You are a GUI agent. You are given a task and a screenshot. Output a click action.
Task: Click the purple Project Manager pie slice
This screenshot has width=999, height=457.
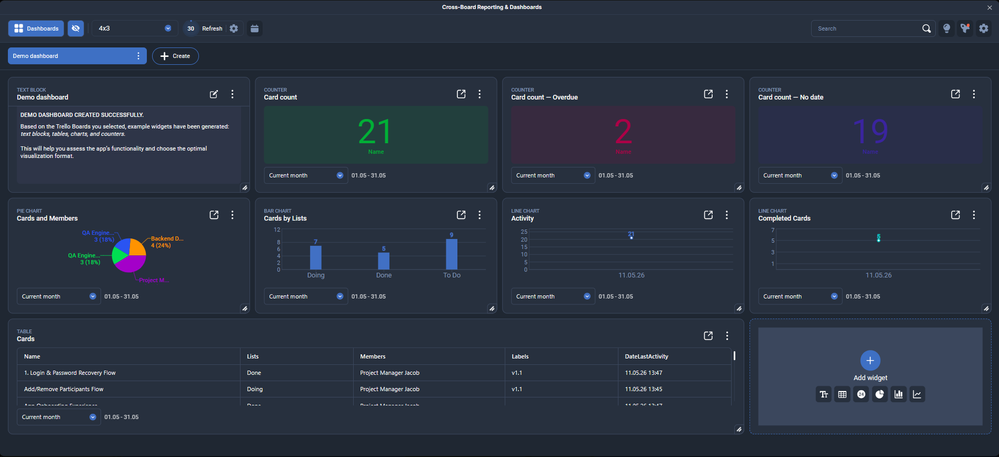(x=133, y=264)
